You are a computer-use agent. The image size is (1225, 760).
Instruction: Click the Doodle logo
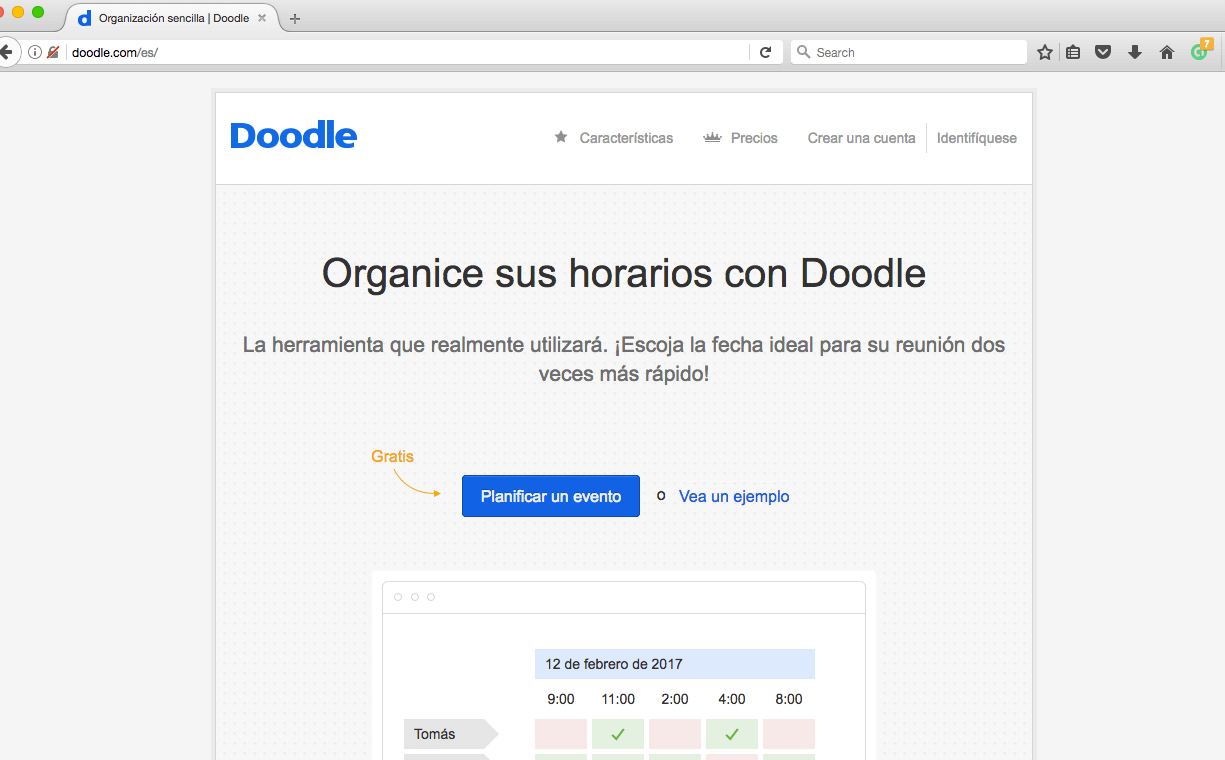click(x=292, y=135)
